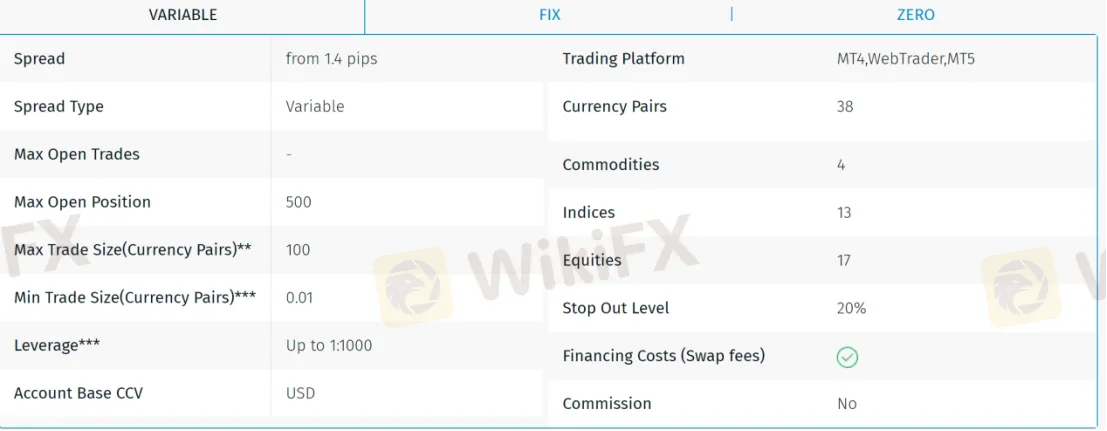Screen dimensions: 1107x431
Task: Switch to the VARIABLE account tab
Action: click(182, 15)
